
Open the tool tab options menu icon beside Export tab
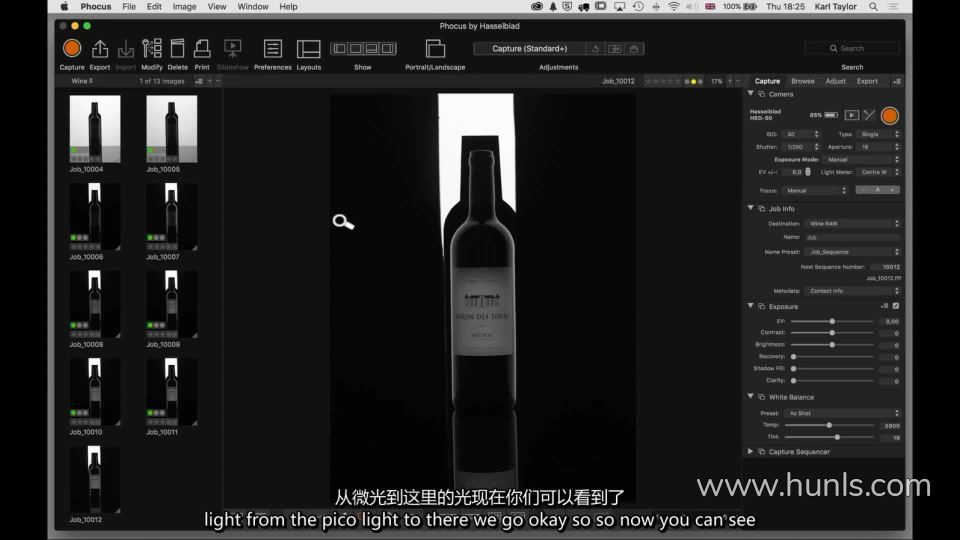[x=897, y=81]
